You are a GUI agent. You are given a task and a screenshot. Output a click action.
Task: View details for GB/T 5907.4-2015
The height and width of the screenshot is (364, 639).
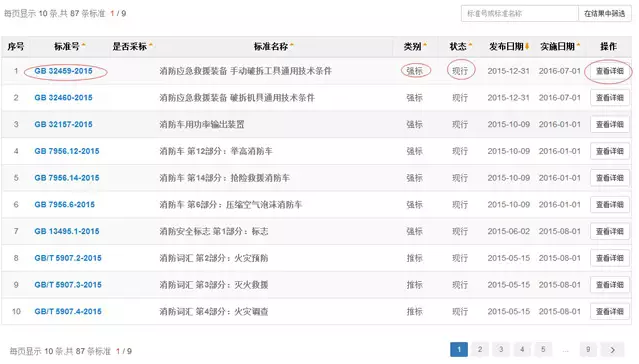tap(610, 311)
